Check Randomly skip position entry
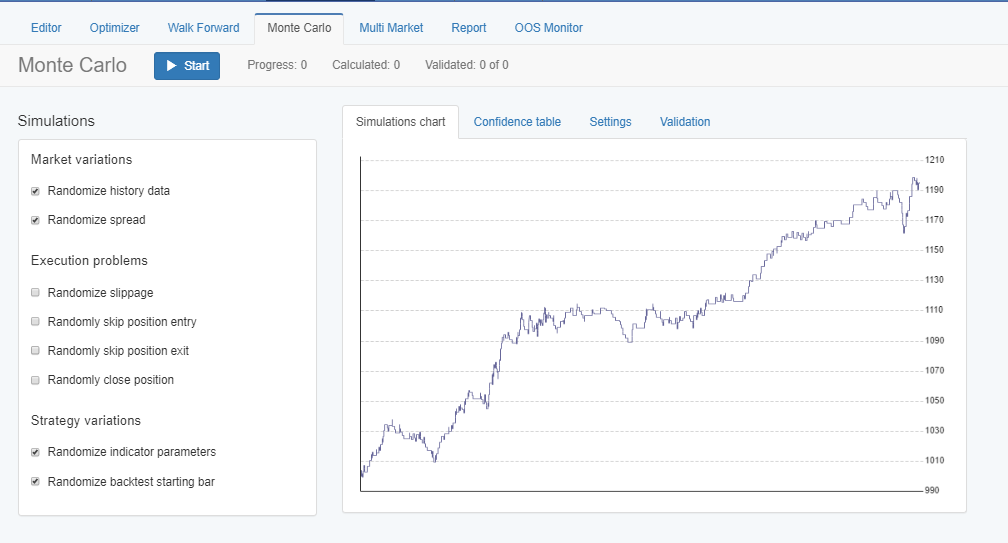Screen dimensions: 1008x543 pos(35,321)
